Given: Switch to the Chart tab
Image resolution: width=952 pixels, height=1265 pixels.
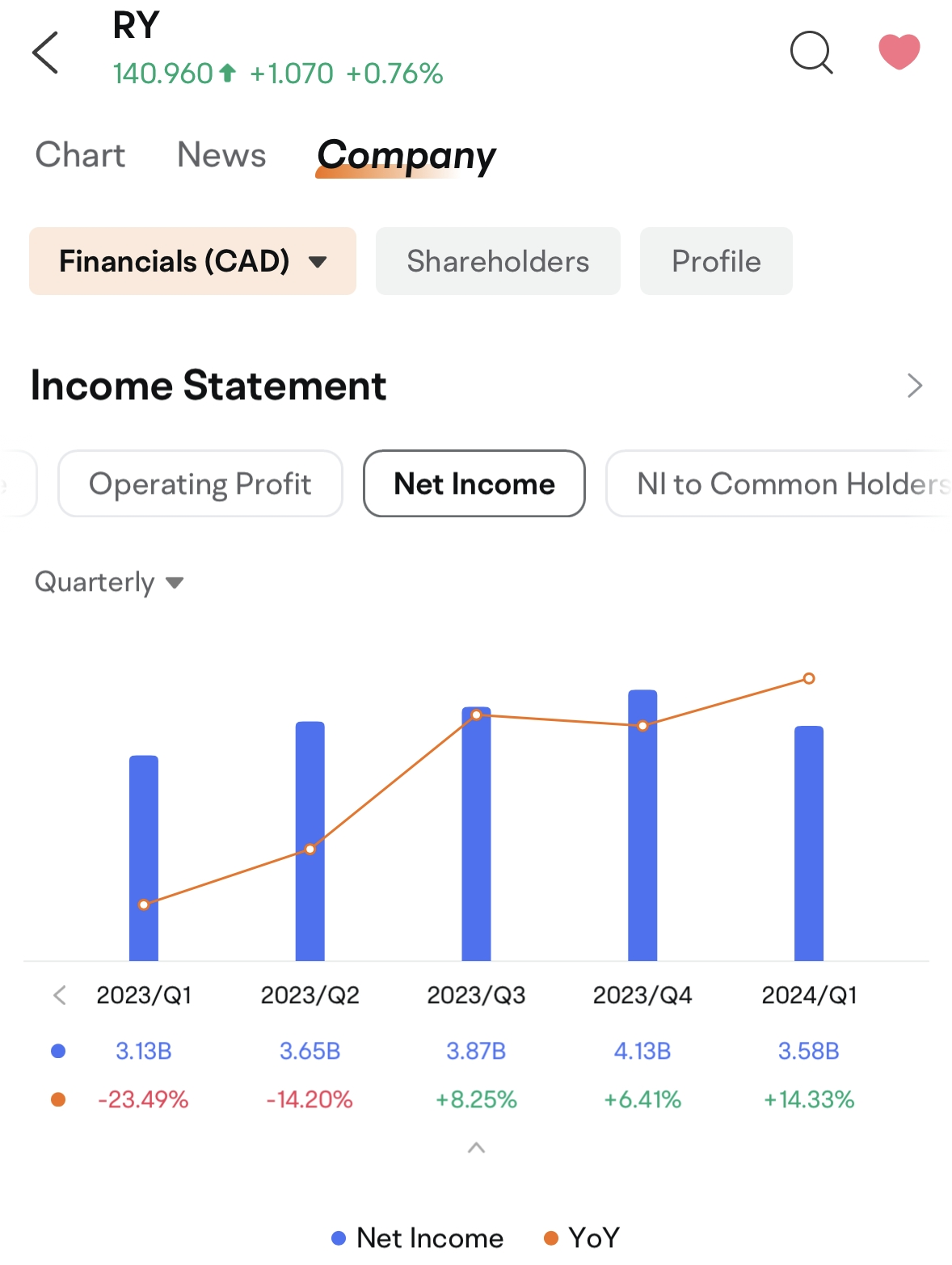Looking at the screenshot, I should [80, 155].
